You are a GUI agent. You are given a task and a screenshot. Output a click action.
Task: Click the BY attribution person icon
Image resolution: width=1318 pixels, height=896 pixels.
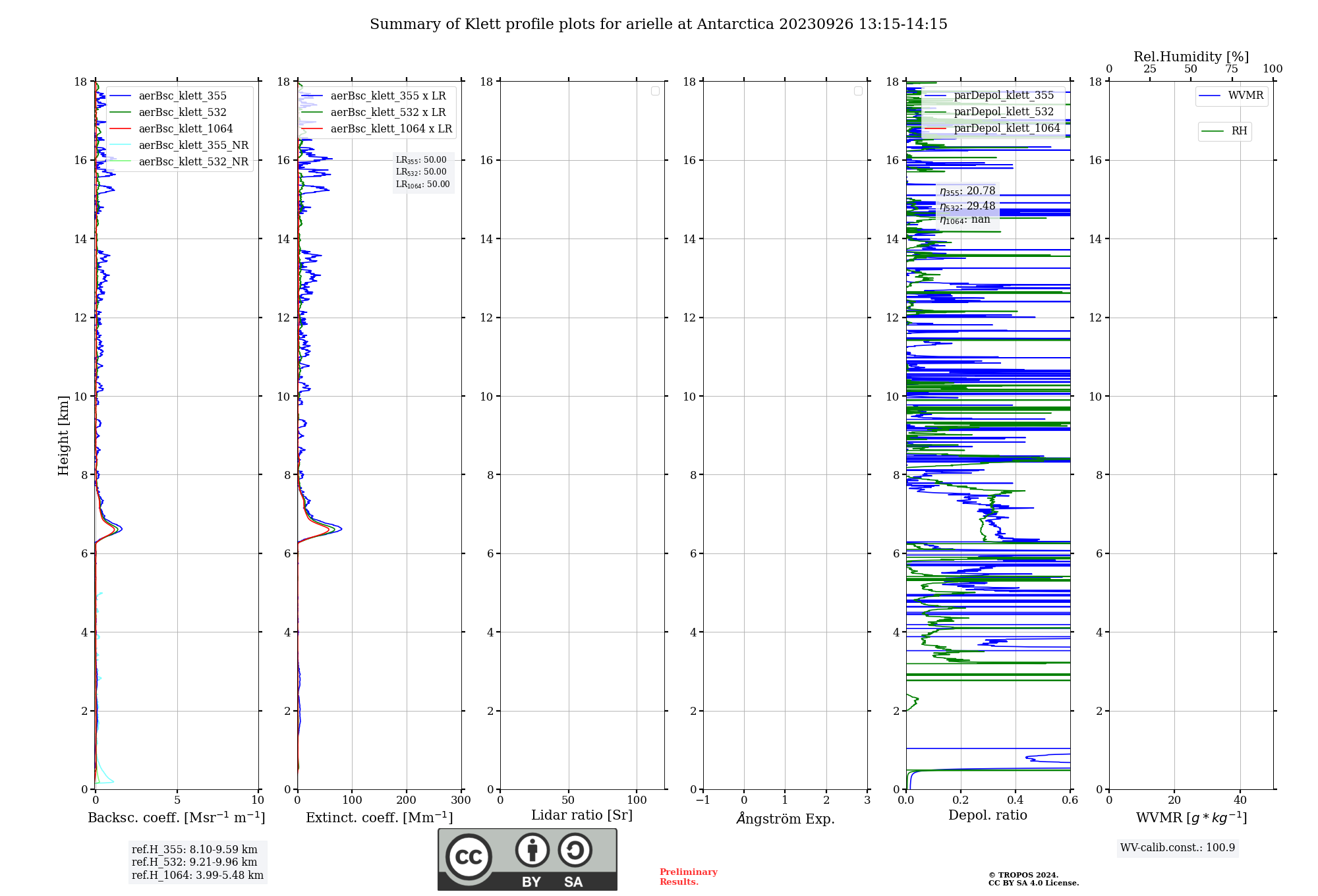[532, 850]
